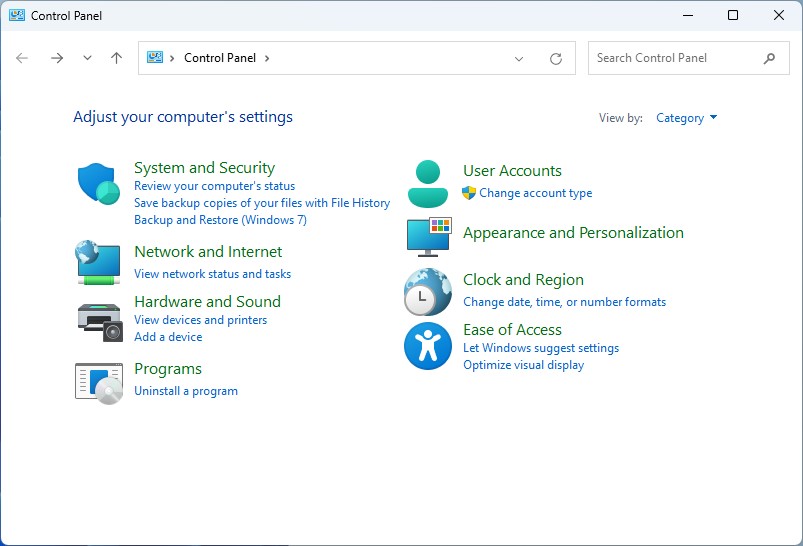Click the search magnifier icon
803x546 pixels.
(x=769, y=58)
